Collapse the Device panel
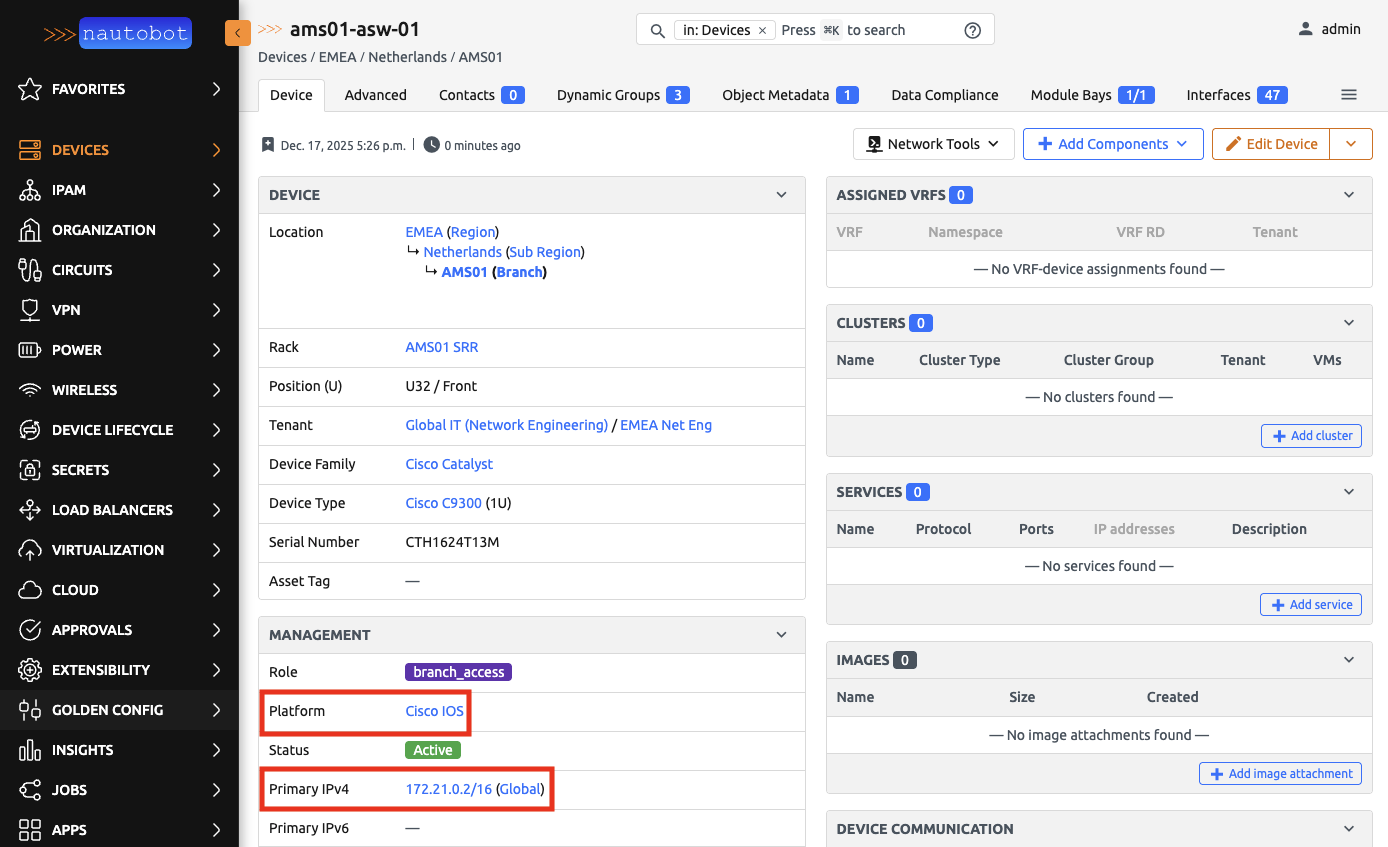Screen dimensions: 1388x847 click(782, 195)
